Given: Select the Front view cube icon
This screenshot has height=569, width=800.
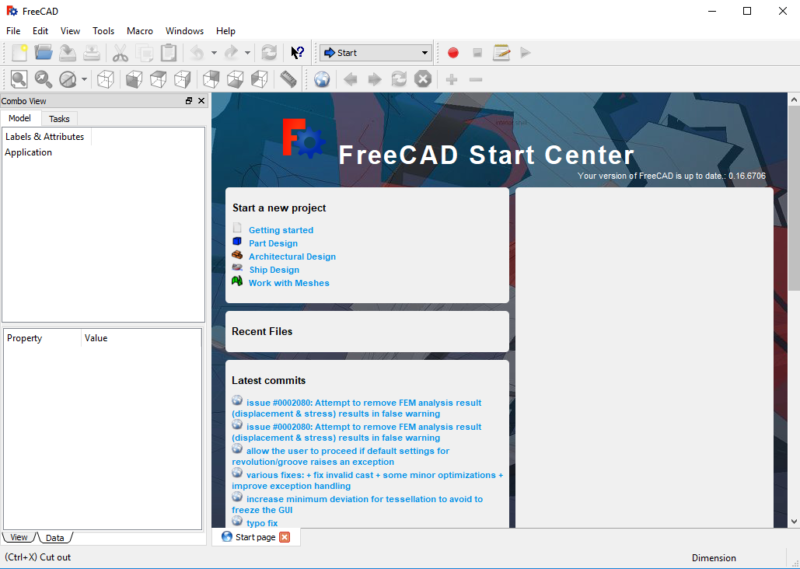Looking at the screenshot, I should (134, 79).
